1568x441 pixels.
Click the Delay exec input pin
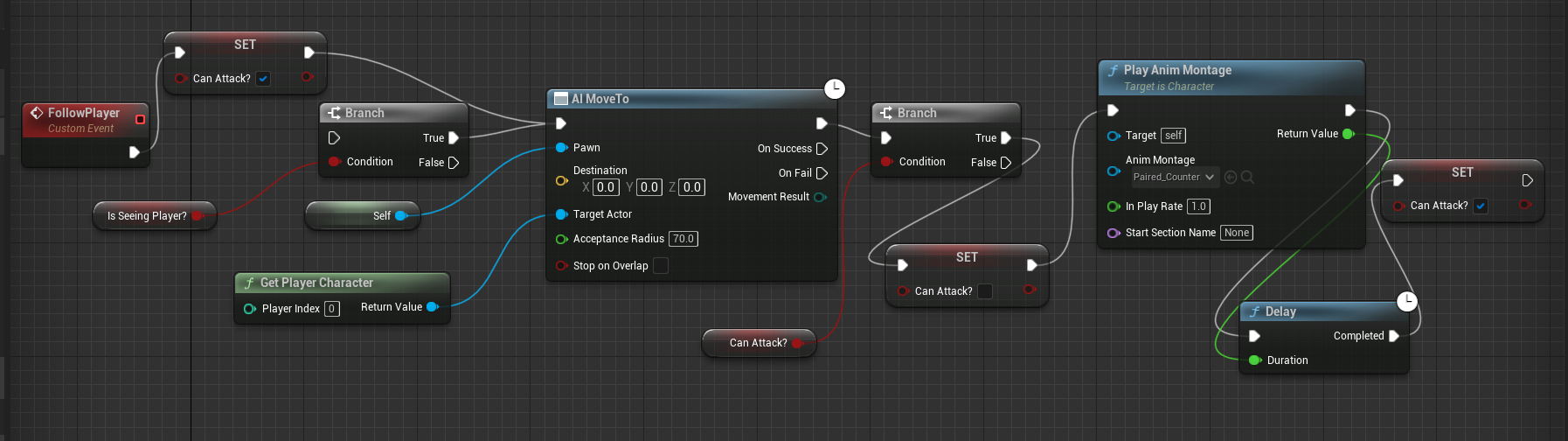click(x=1255, y=336)
